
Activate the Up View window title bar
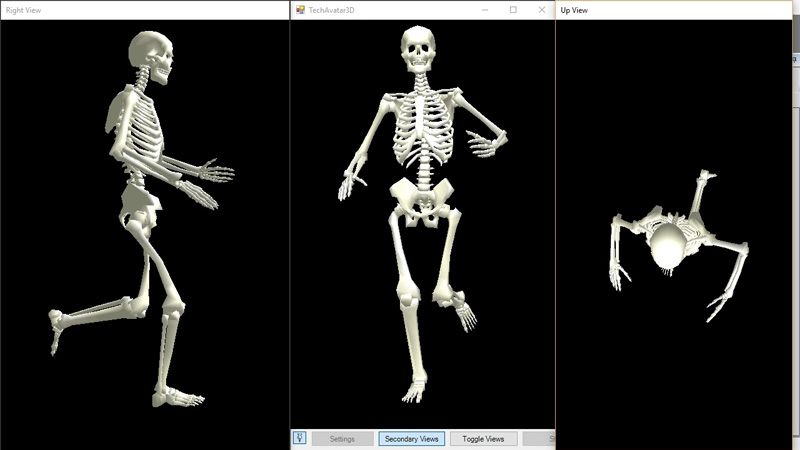(670, 10)
